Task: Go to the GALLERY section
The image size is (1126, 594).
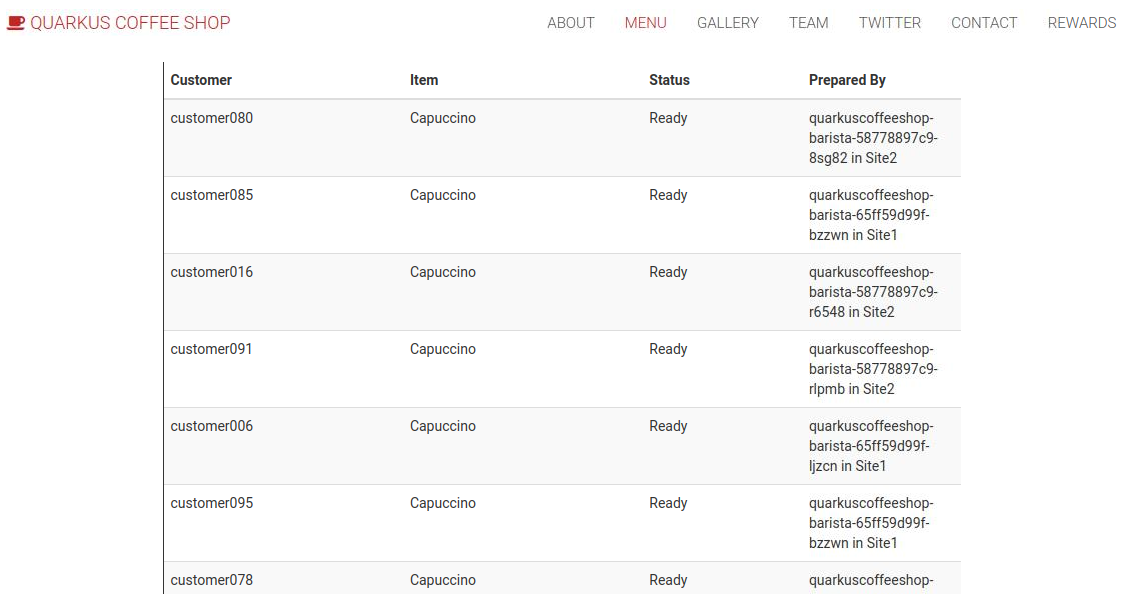Action: pos(727,22)
